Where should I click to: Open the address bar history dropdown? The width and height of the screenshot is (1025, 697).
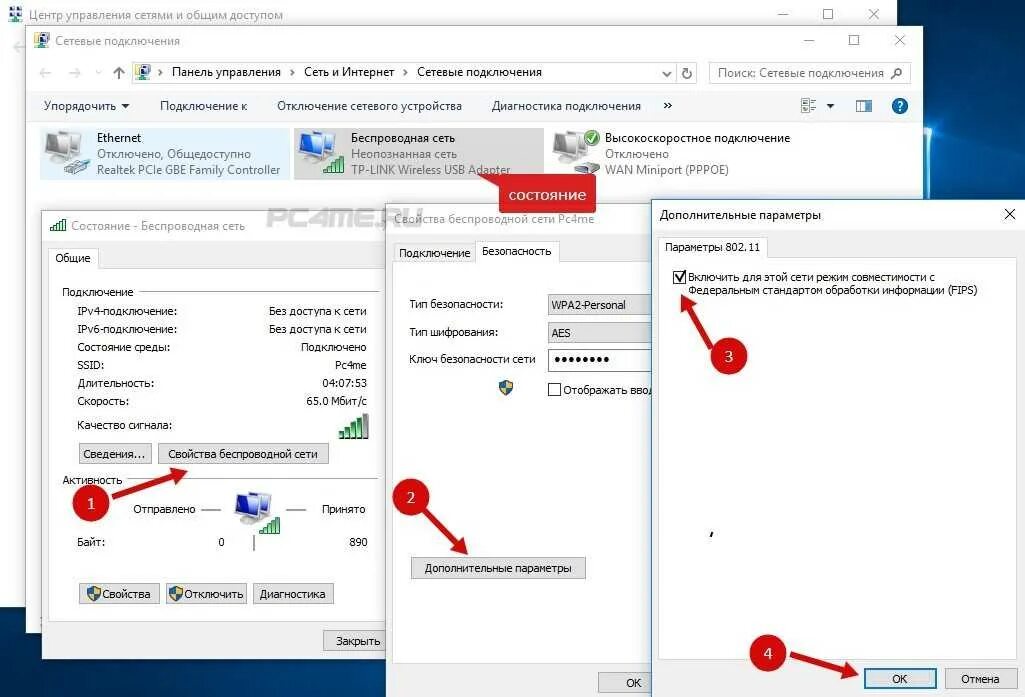[x=667, y=73]
